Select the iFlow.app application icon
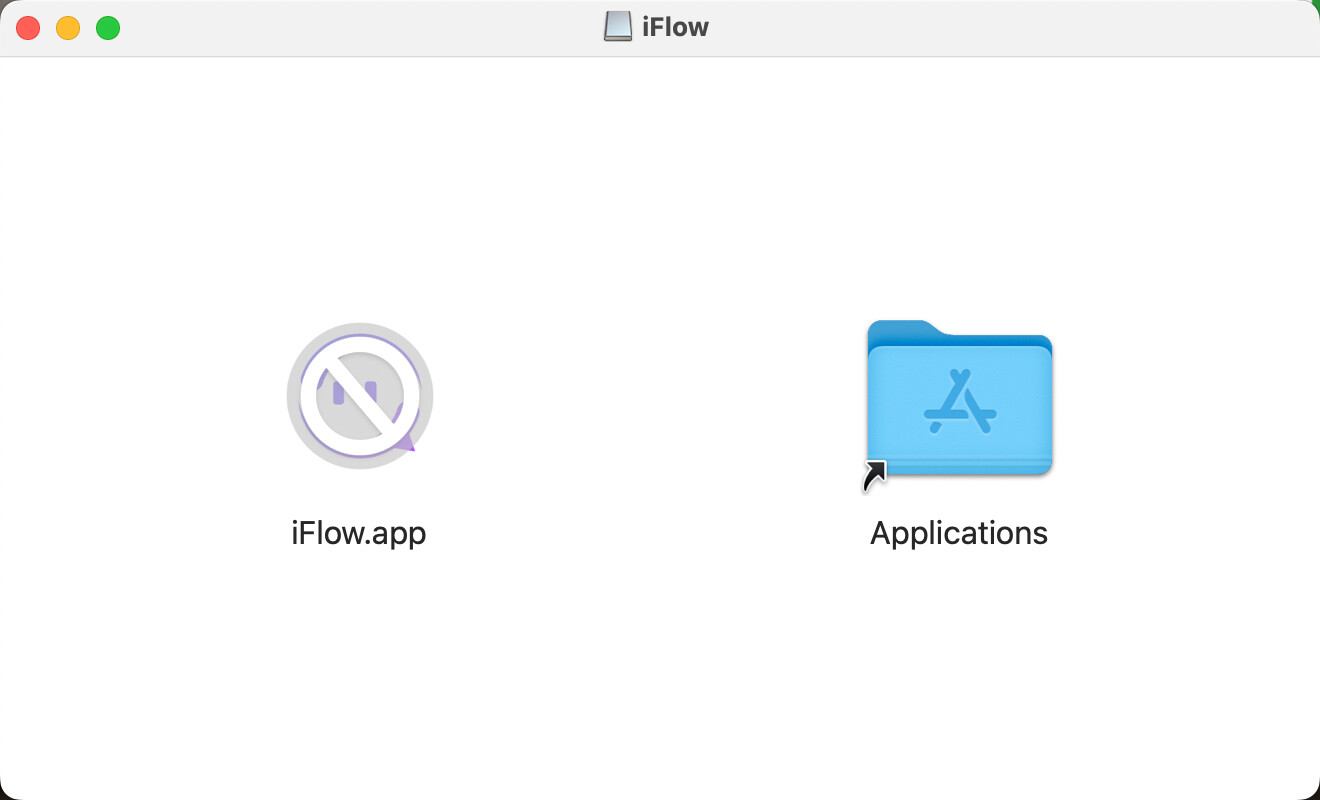 (x=359, y=396)
